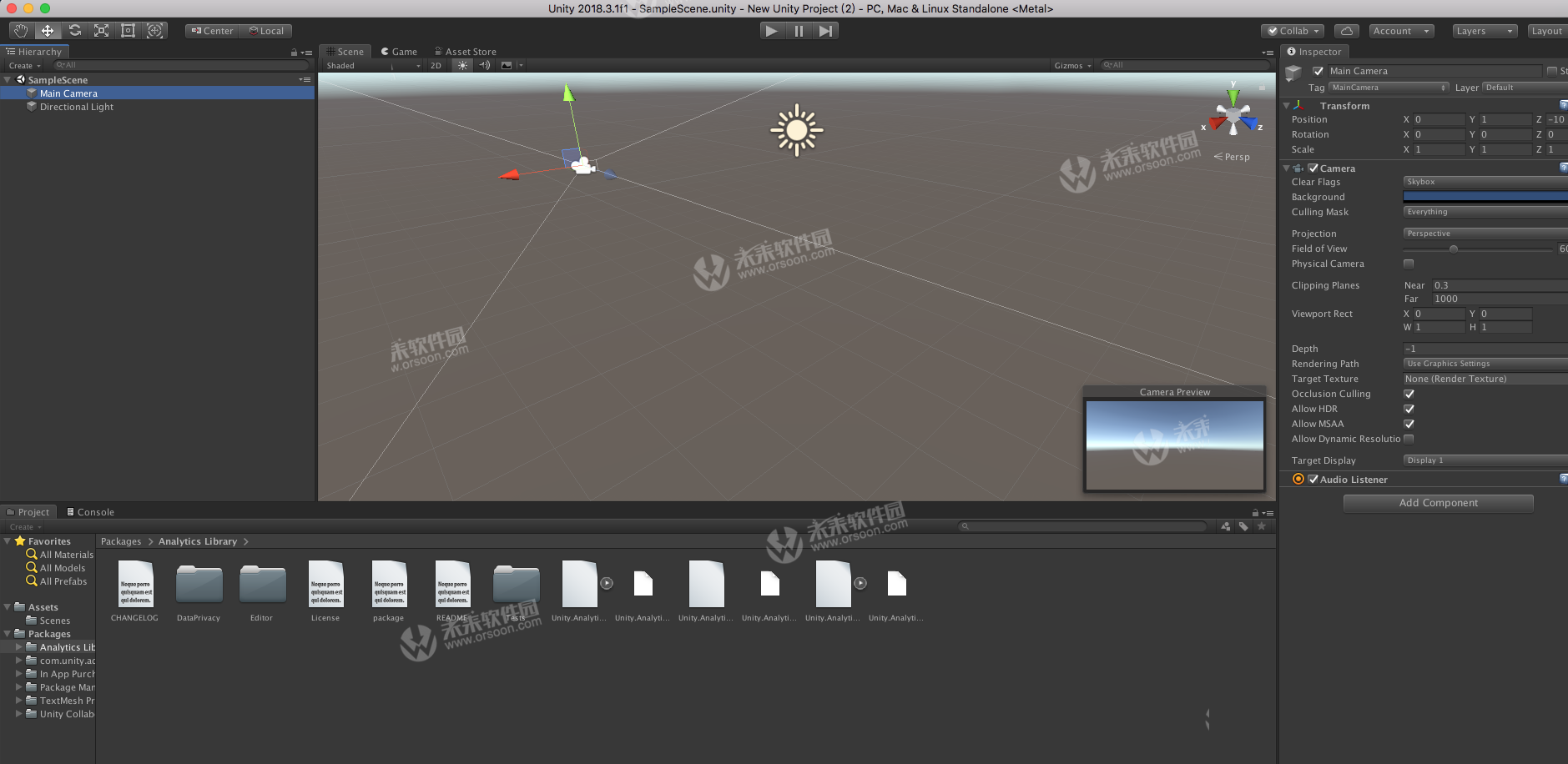Image resolution: width=1568 pixels, height=764 pixels.
Task: Toggle scene audio with the speaker icon
Action: 484,65
